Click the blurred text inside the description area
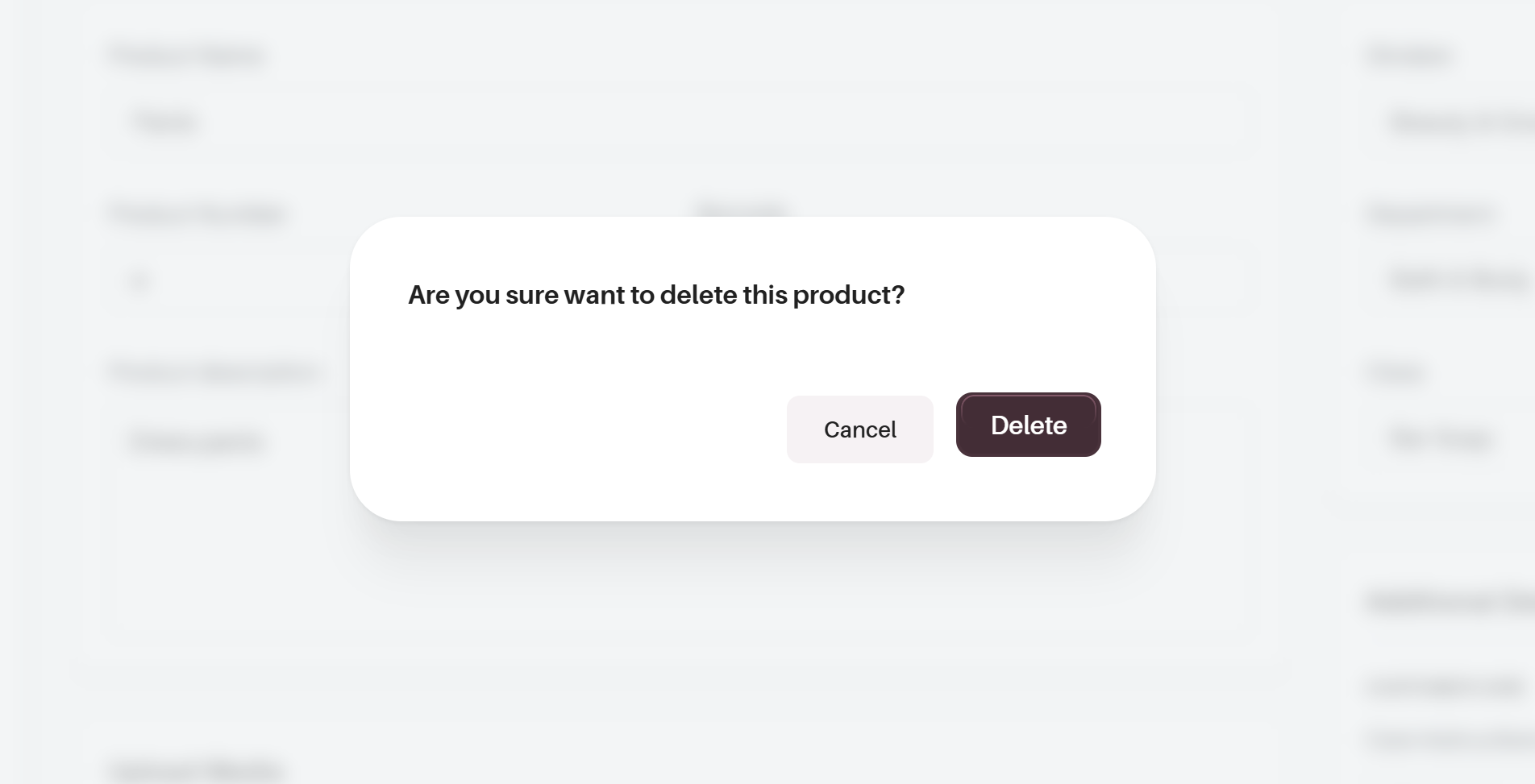The width and height of the screenshot is (1535, 784). (198, 442)
